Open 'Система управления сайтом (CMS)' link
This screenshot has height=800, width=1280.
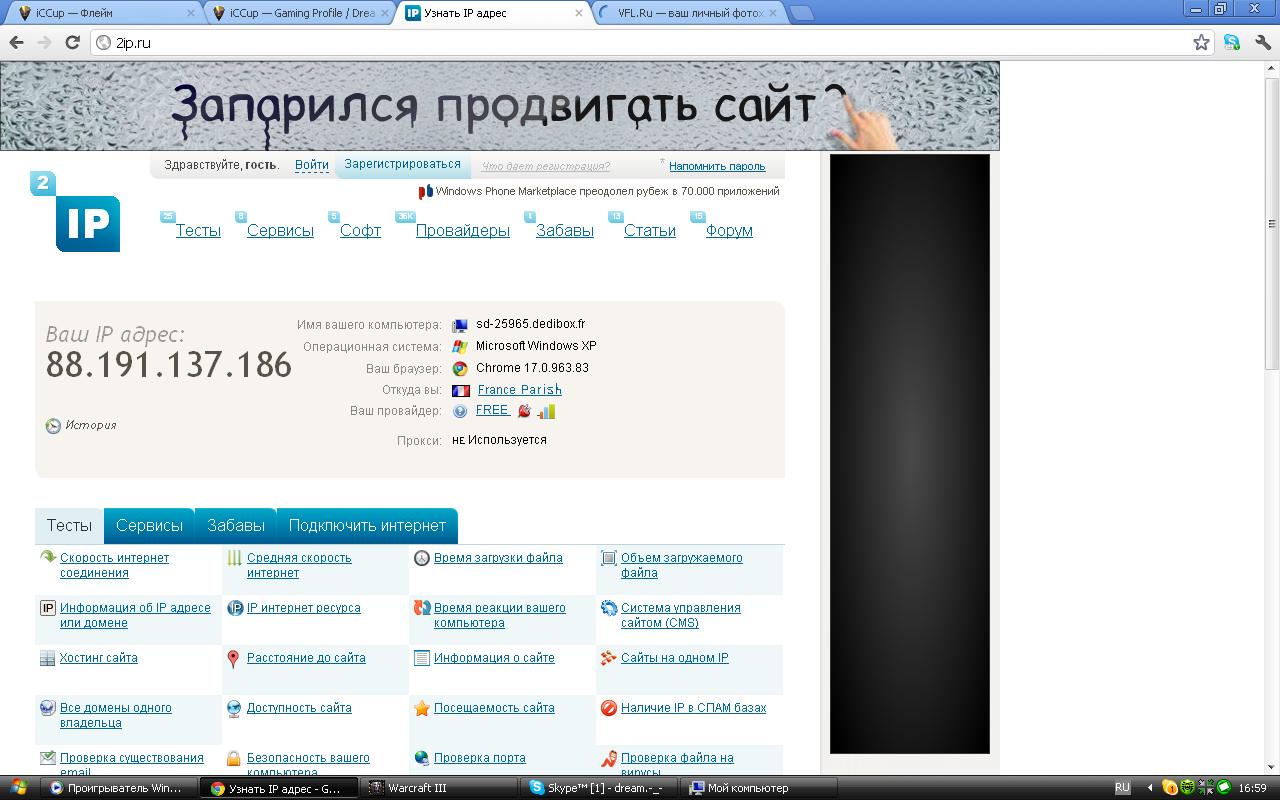(681, 616)
